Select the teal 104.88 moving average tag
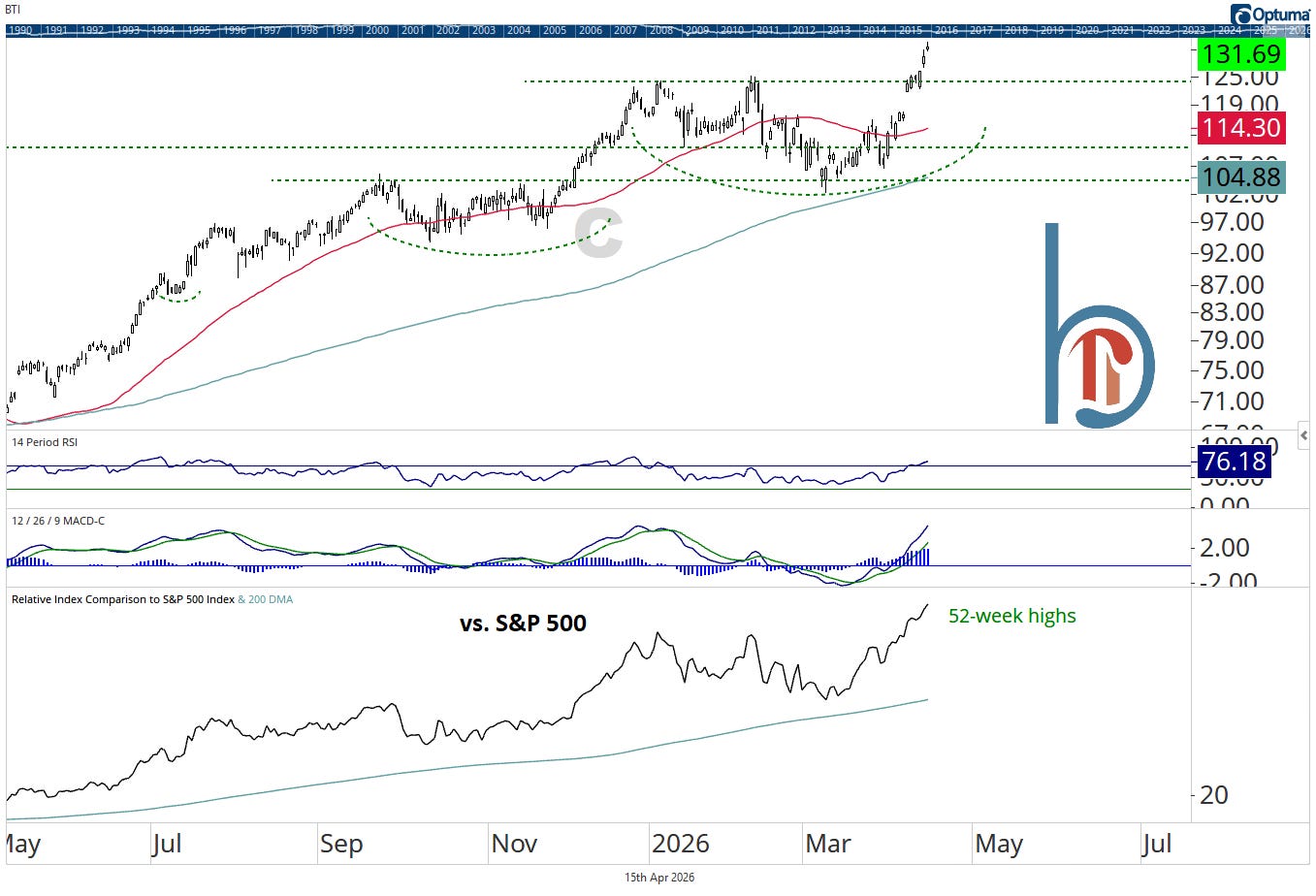1316x896 pixels. (1241, 177)
